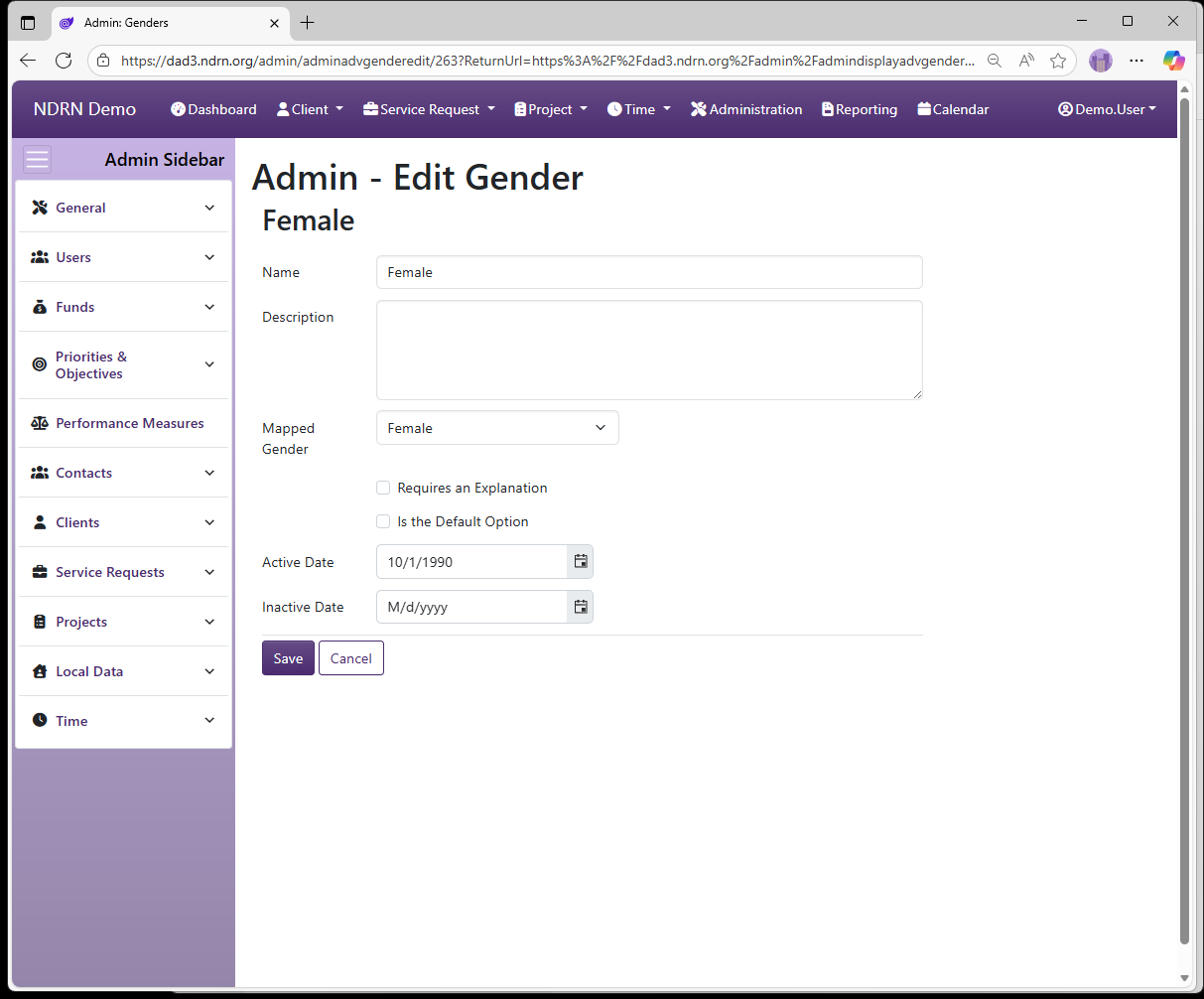Click the Projects clipboard icon in sidebar
Screen dimensions: 1204x999
[x=40, y=622]
